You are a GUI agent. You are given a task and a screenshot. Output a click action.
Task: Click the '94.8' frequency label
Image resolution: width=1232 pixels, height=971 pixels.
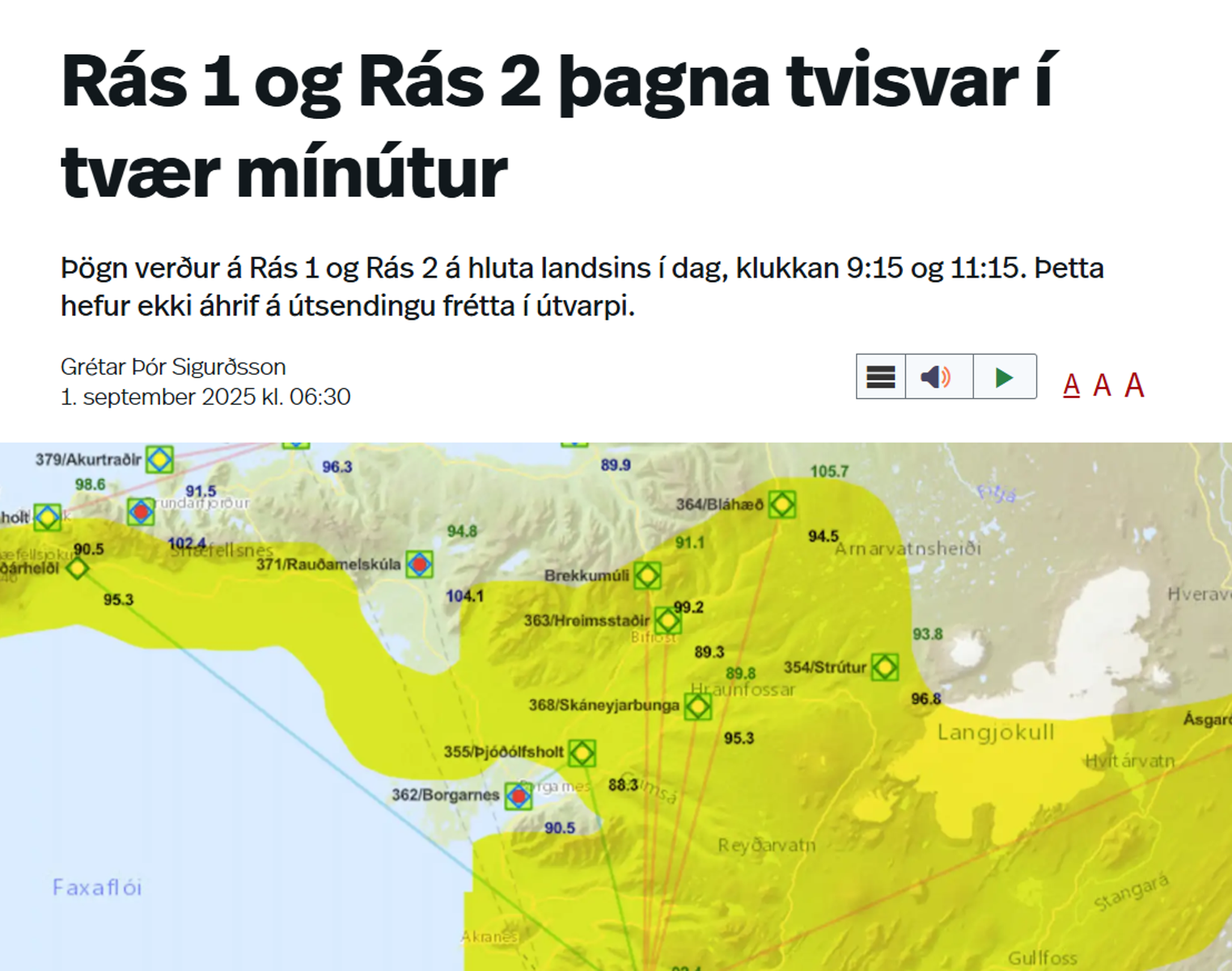pos(462,532)
